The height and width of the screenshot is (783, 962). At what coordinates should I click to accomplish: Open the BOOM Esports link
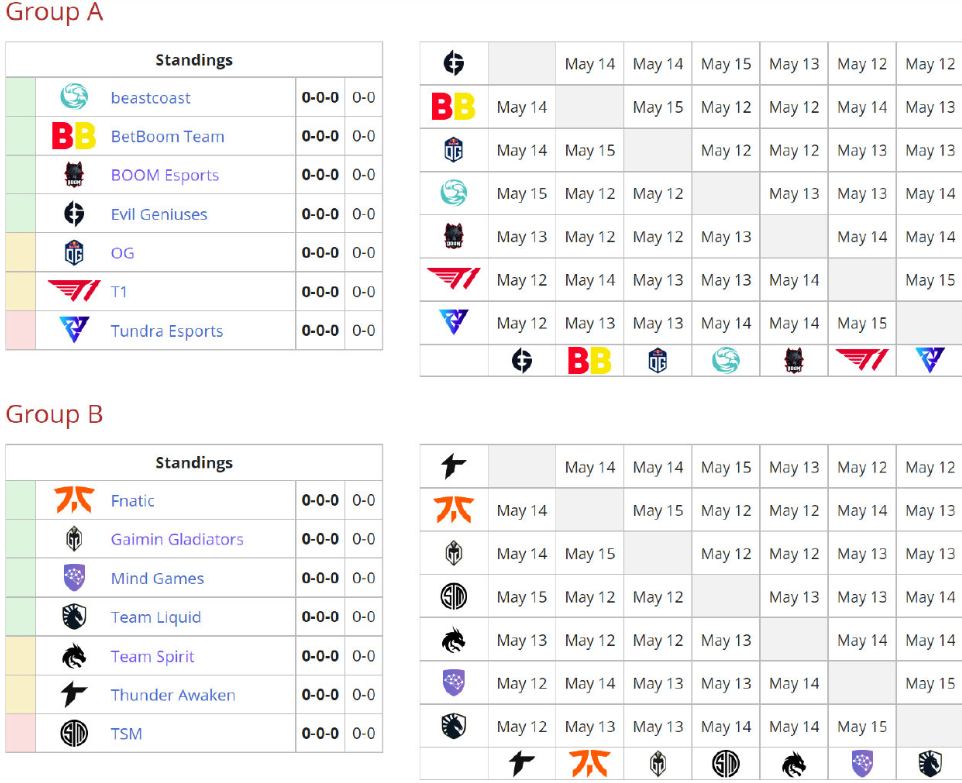pos(164,176)
